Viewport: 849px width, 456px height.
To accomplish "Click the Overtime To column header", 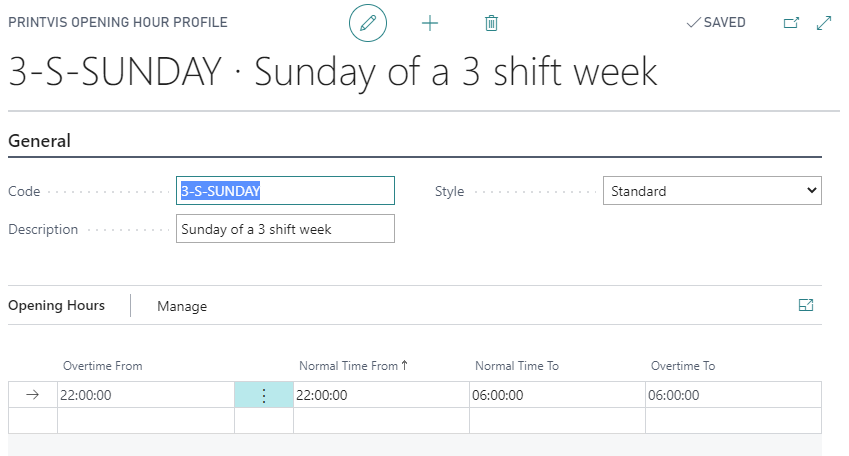I will [x=683, y=366].
